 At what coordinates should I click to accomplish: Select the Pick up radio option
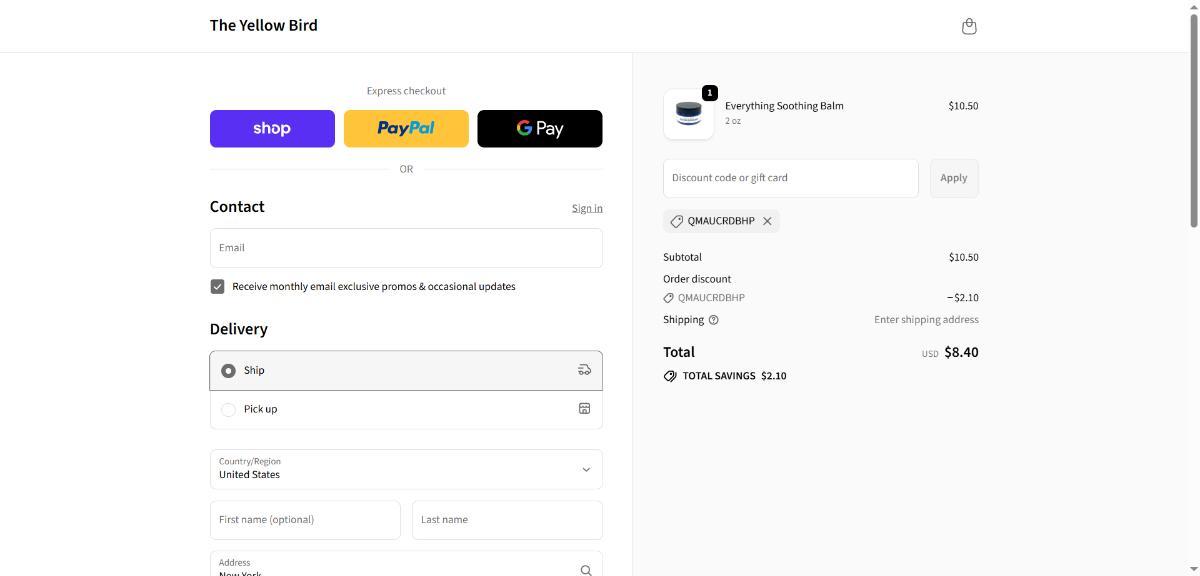pos(228,409)
